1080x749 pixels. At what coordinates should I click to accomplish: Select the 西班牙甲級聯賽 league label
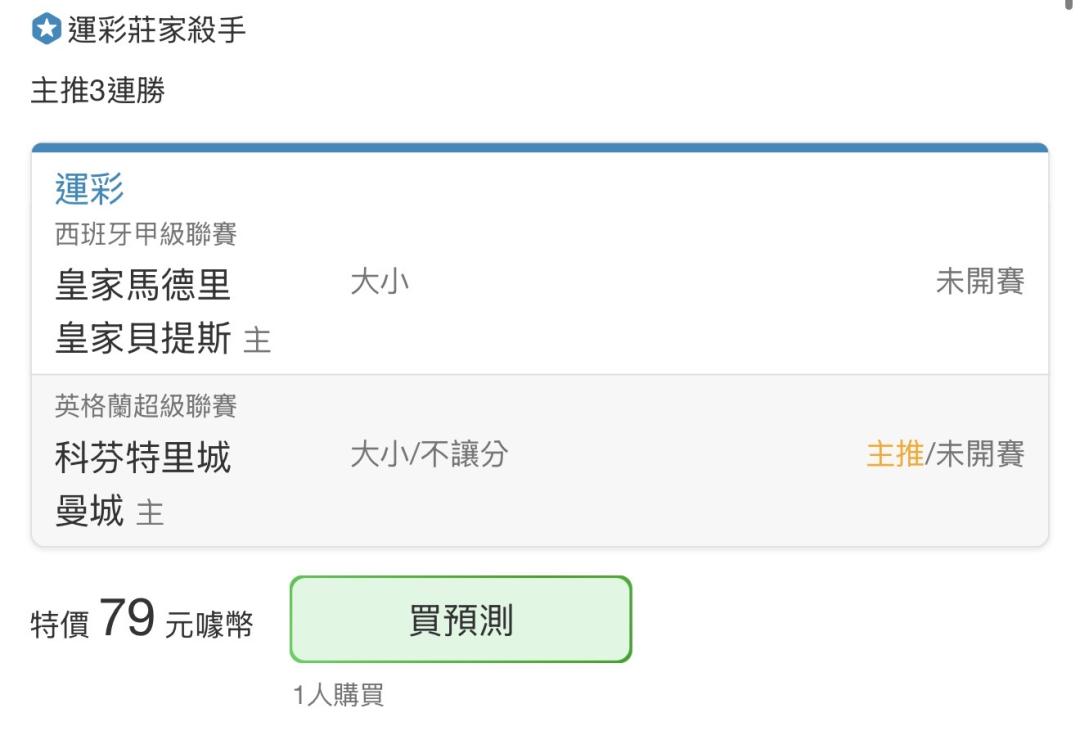146,234
